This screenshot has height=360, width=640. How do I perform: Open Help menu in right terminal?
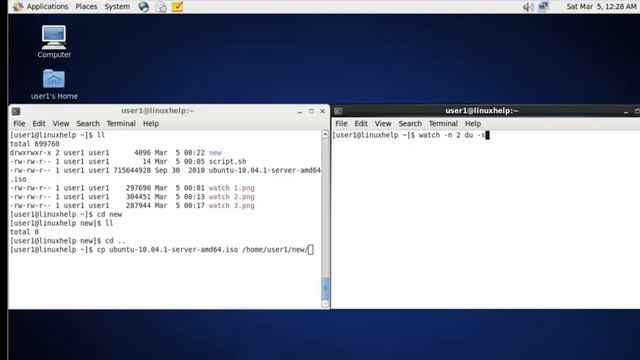tap(473, 124)
